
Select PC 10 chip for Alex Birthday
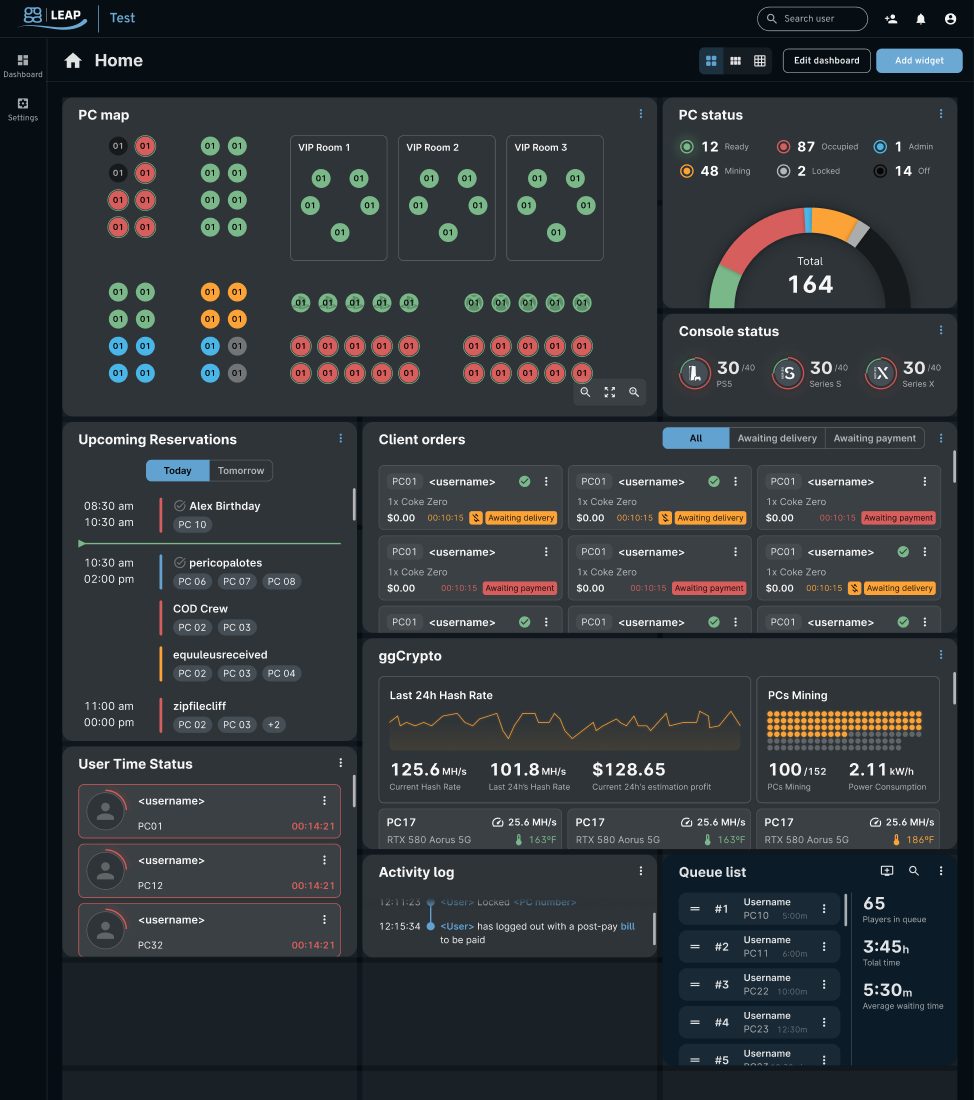tap(192, 525)
